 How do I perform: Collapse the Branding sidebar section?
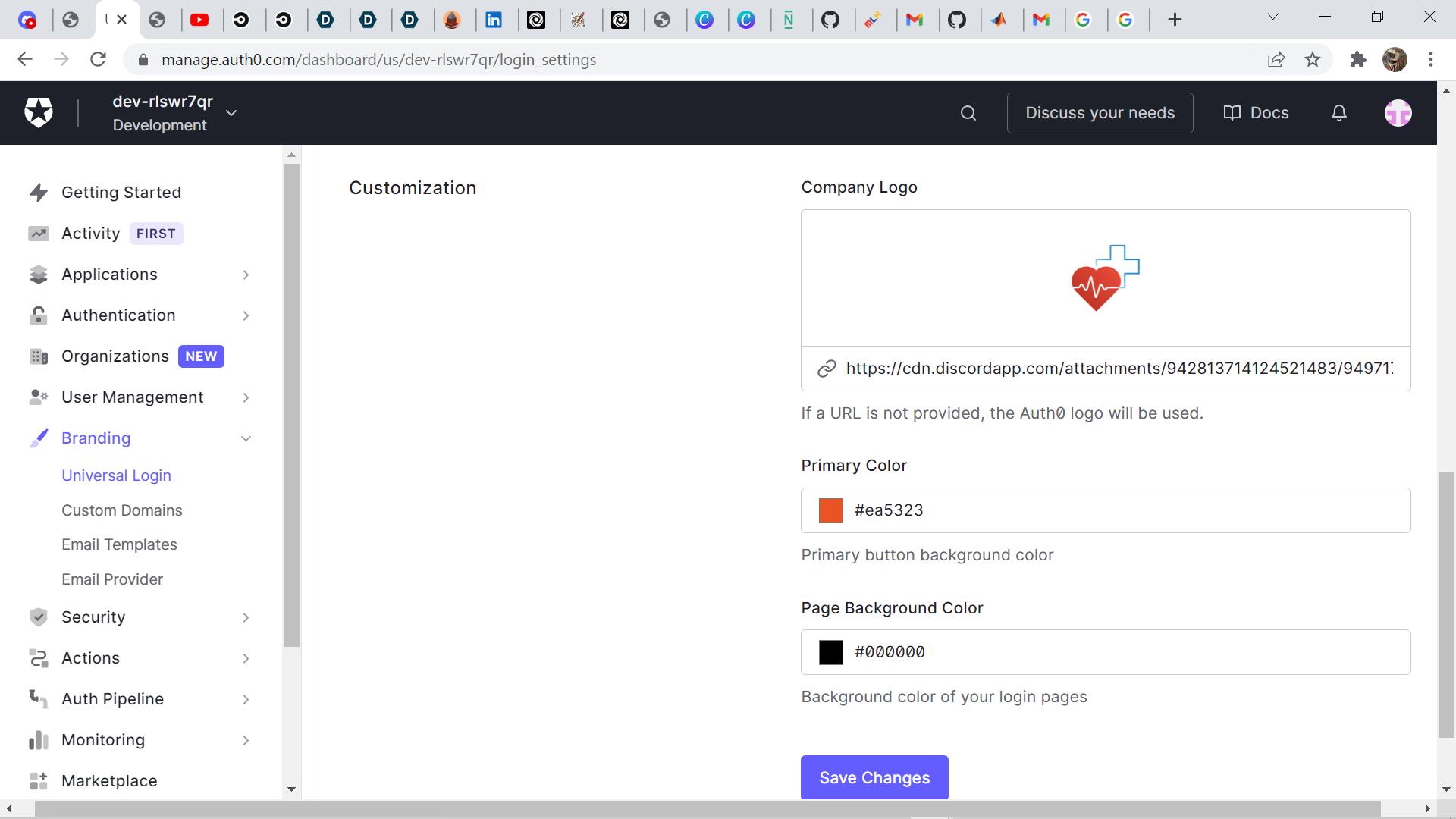pyautogui.click(x=246, y=438)
